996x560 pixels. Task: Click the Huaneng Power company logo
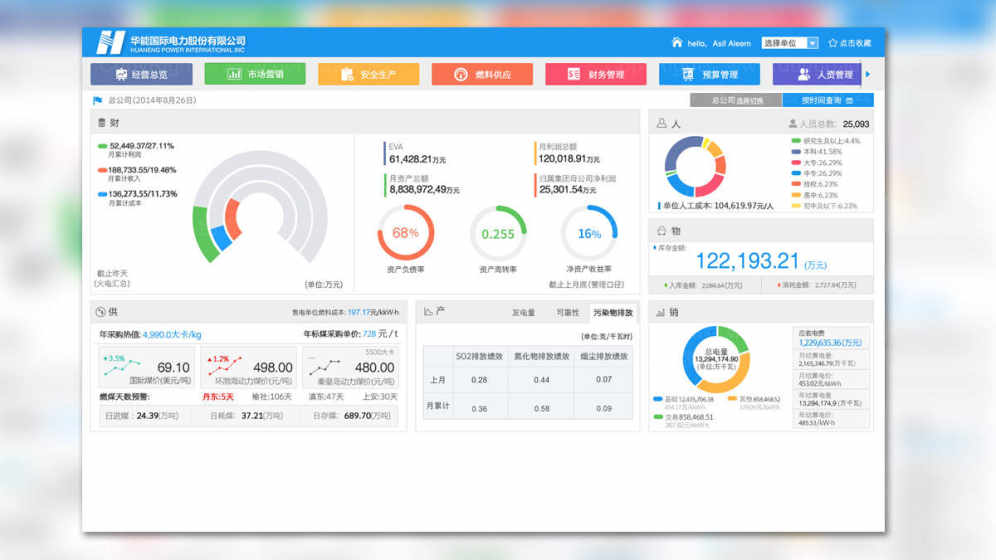(110, 42)
